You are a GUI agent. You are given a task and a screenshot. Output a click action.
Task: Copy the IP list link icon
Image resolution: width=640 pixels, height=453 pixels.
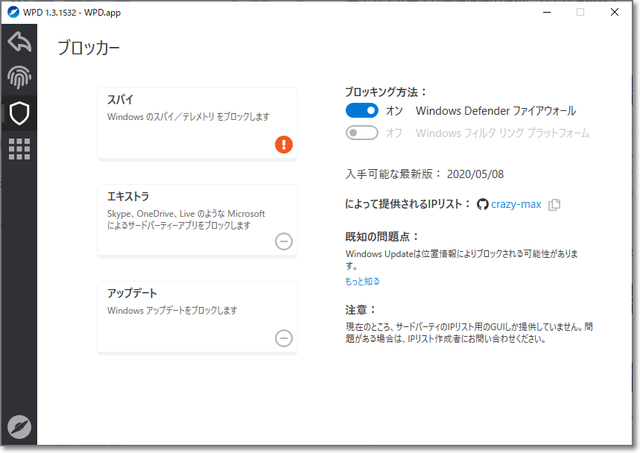tap(555, 205)
